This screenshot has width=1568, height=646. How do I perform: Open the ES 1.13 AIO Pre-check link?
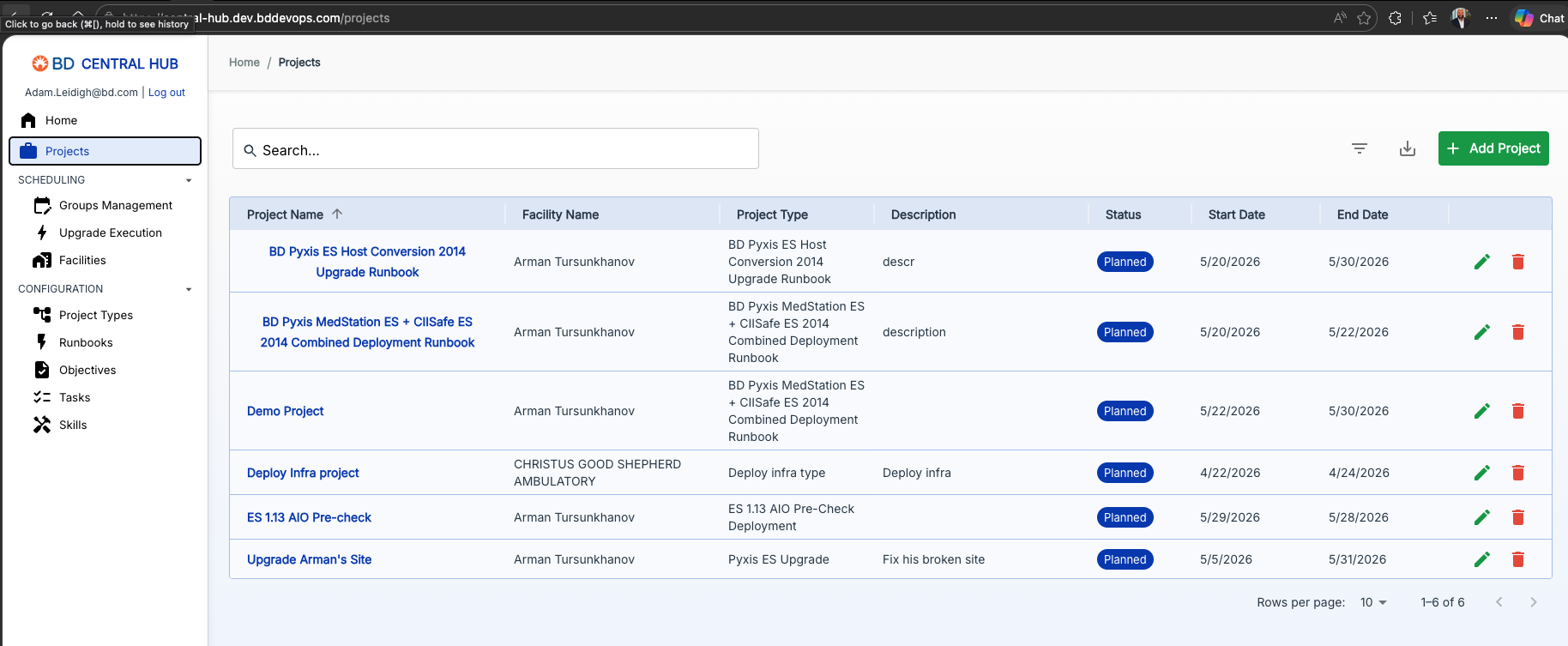(x=309, y=517)
